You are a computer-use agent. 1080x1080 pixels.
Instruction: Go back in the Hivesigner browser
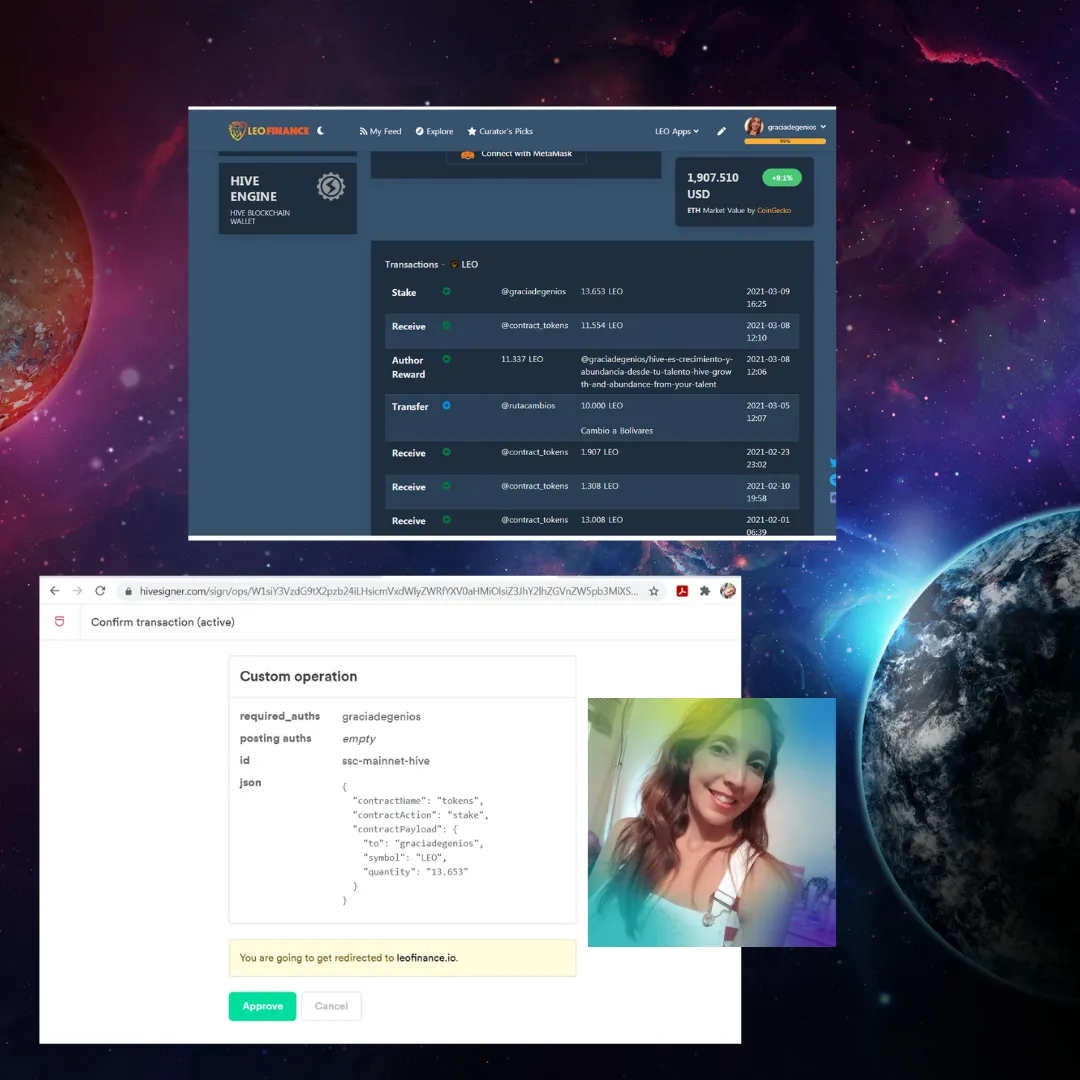[x=55, y=591]
